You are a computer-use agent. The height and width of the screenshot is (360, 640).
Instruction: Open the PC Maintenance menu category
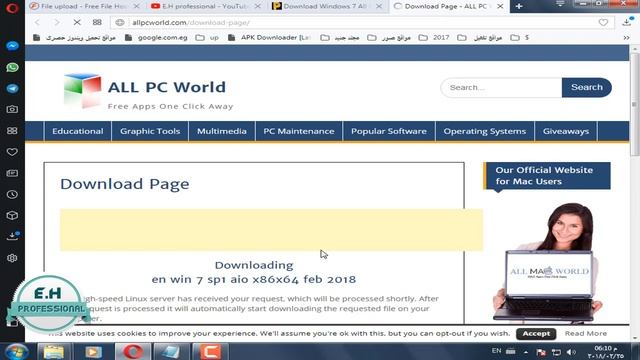coord(299,131)
